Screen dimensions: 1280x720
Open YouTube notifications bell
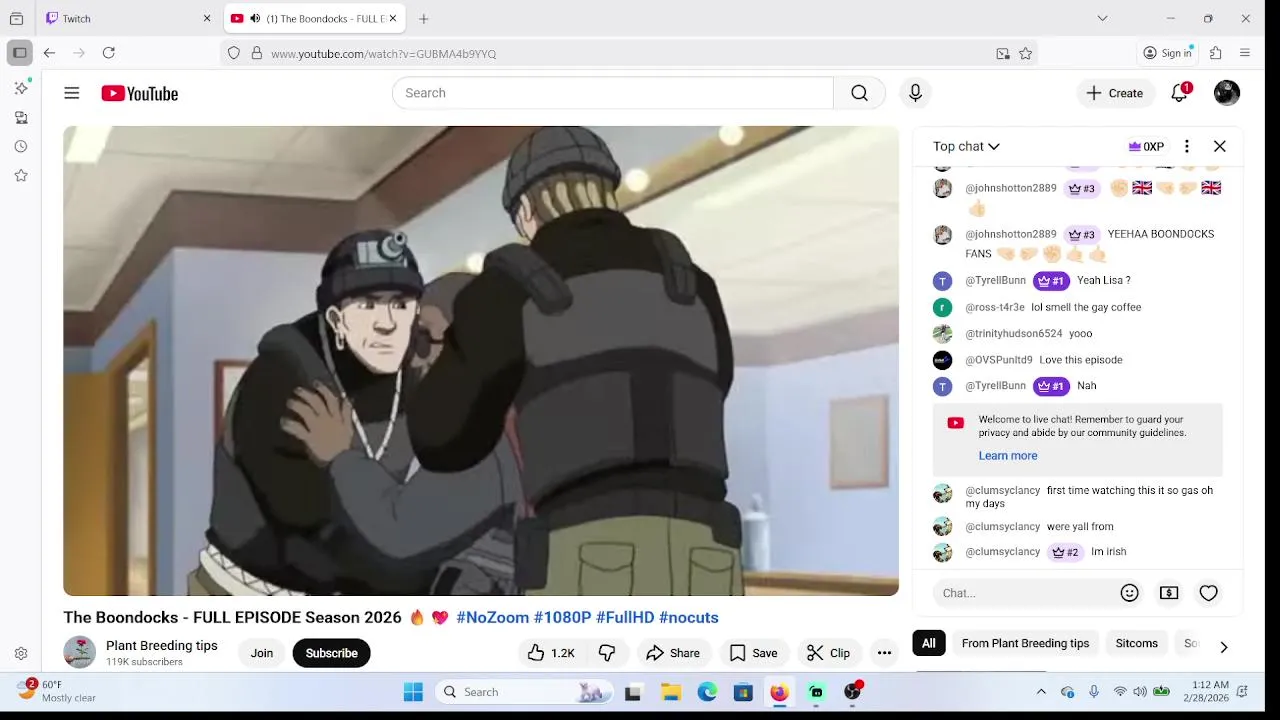tap(1180, 93)
